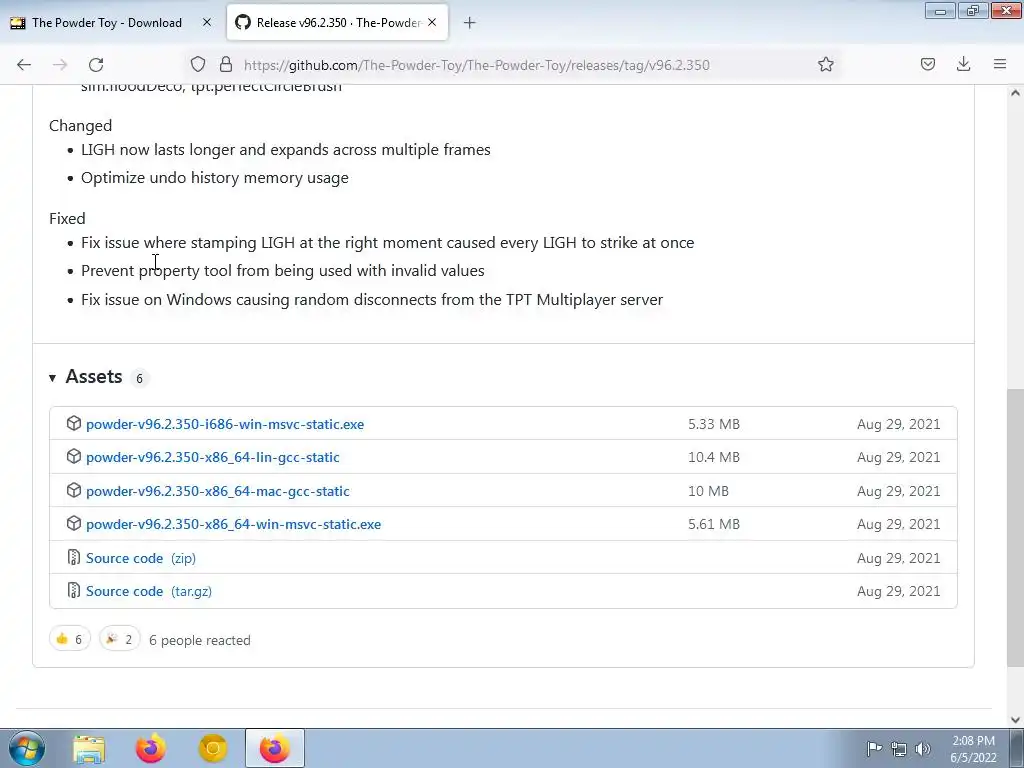Click the taskbar clock showing 2:08 PM
1024x768 pixels.
[973, 749]
